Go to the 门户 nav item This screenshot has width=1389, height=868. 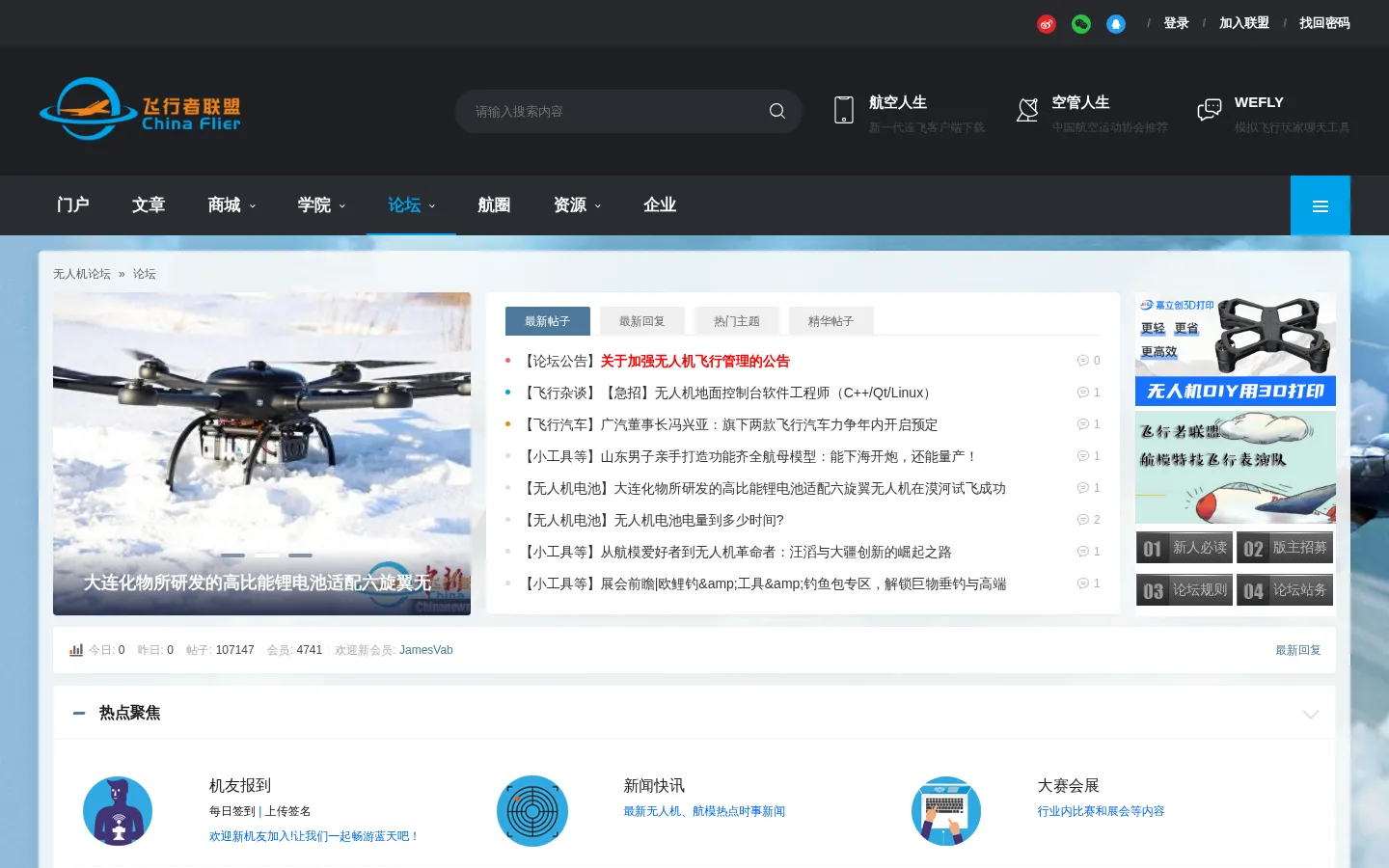pos(73,205)
